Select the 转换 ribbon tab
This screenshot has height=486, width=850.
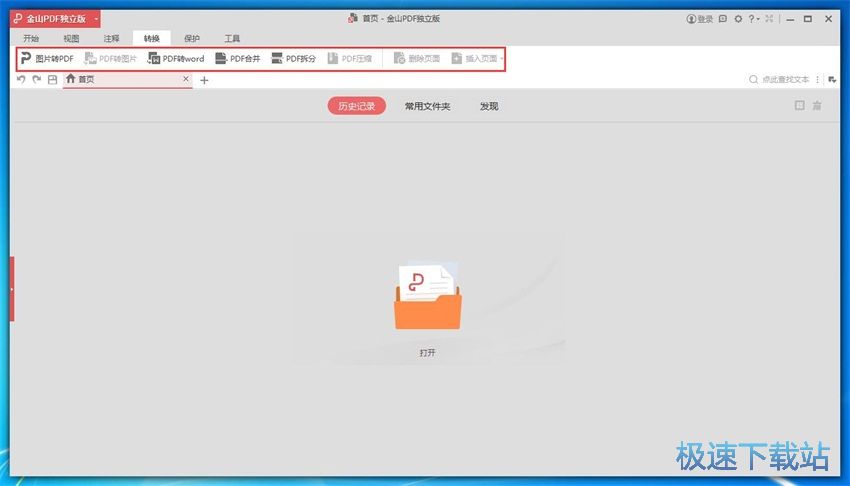tap(152, 38)
